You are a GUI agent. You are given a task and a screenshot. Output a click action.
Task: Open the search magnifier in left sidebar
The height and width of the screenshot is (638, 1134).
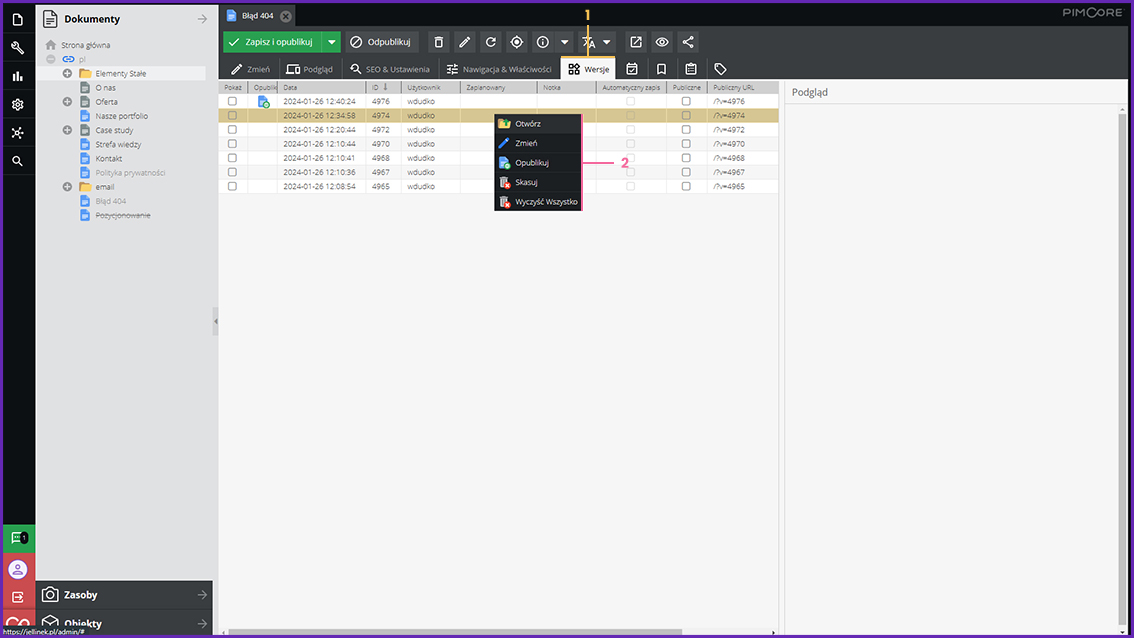click(x=17, y=161)
